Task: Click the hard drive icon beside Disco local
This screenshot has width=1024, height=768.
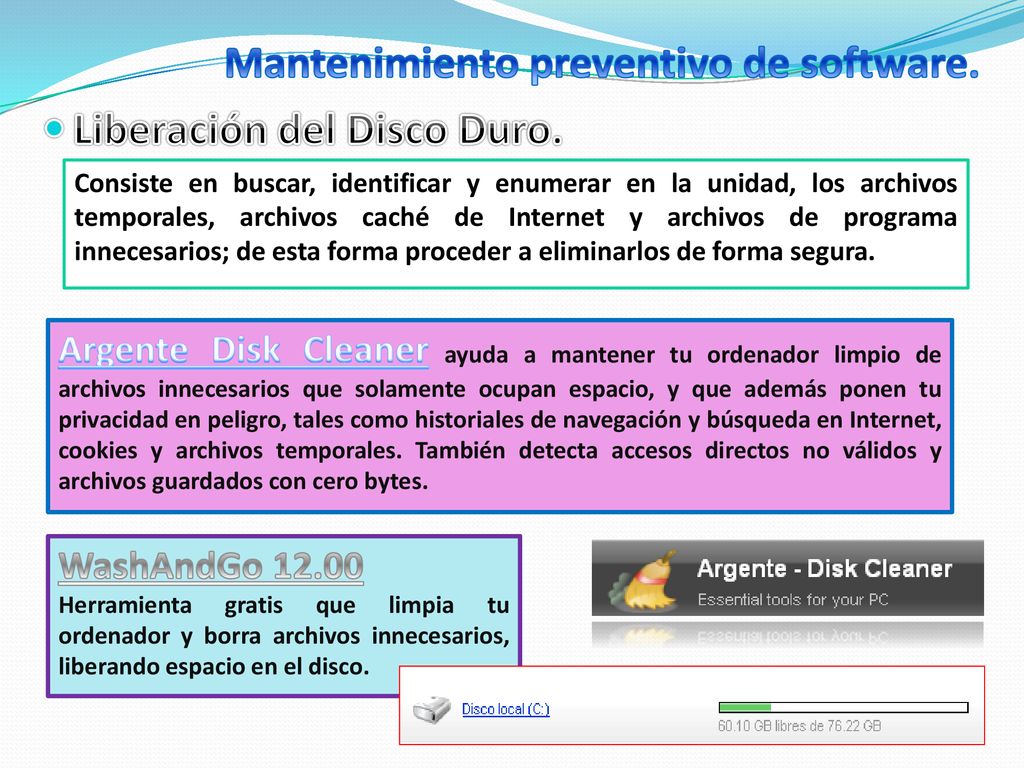Action: pos(432,710)
